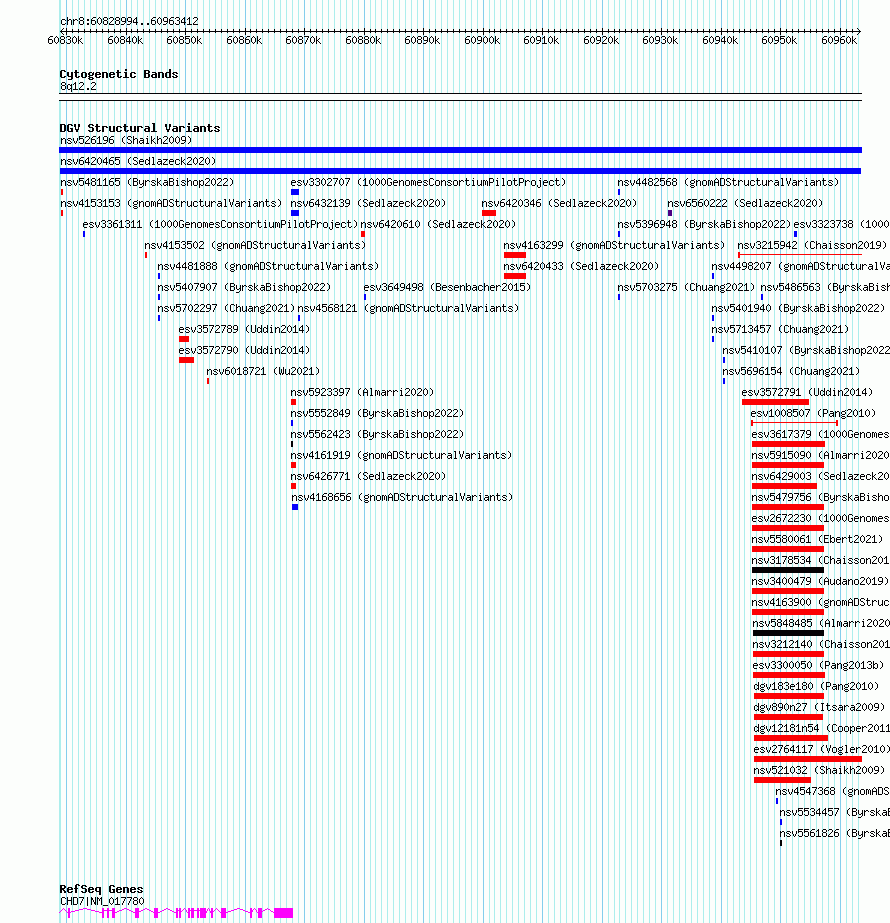Click esv3361311 (1000GenomesConsortiumPilotProject) label
The image size is (890, 923).
tap(220, 224)
